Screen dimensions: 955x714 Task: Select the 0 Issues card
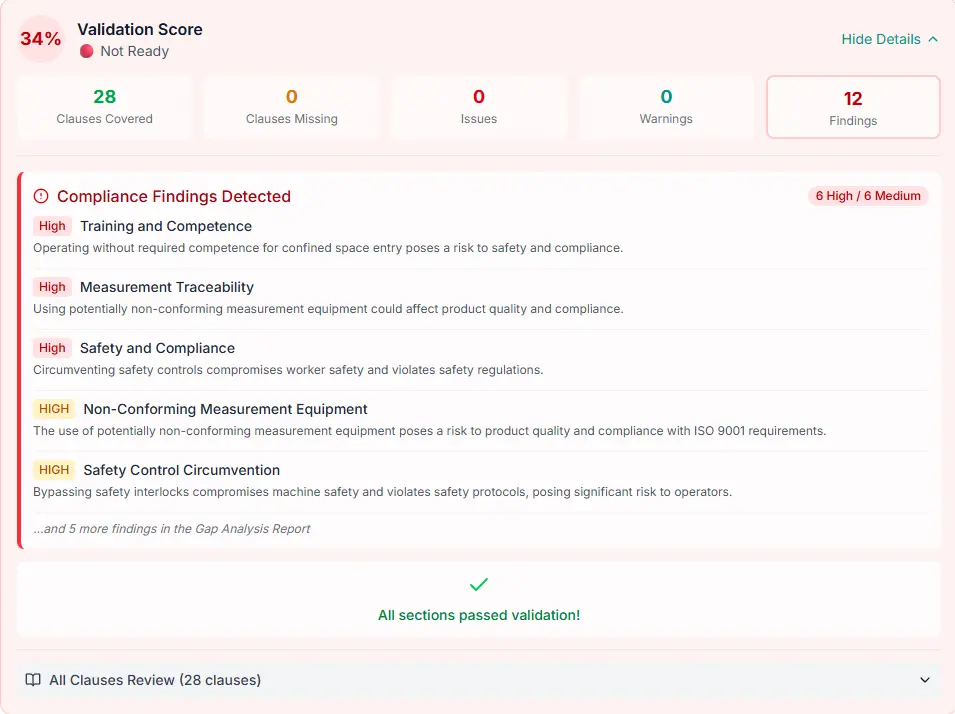click(x=479, y=107)
